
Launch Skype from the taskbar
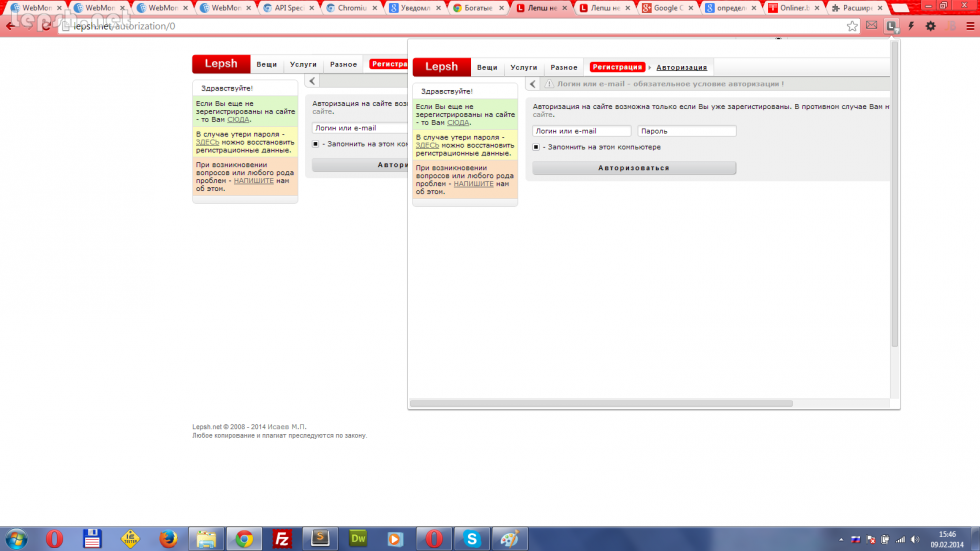click(x=472, y=538)
